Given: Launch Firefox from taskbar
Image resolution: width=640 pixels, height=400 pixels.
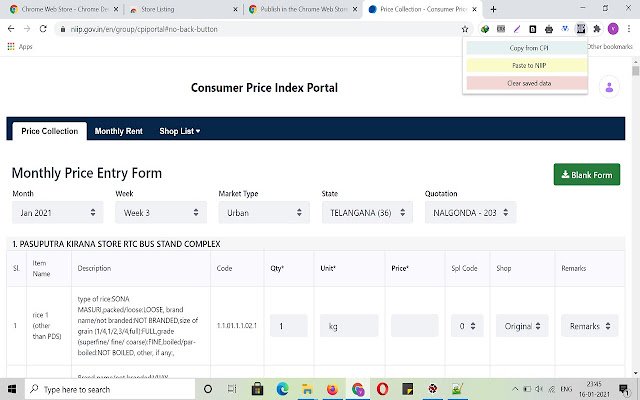Looking at the screenshot, I should click(332, 389).
